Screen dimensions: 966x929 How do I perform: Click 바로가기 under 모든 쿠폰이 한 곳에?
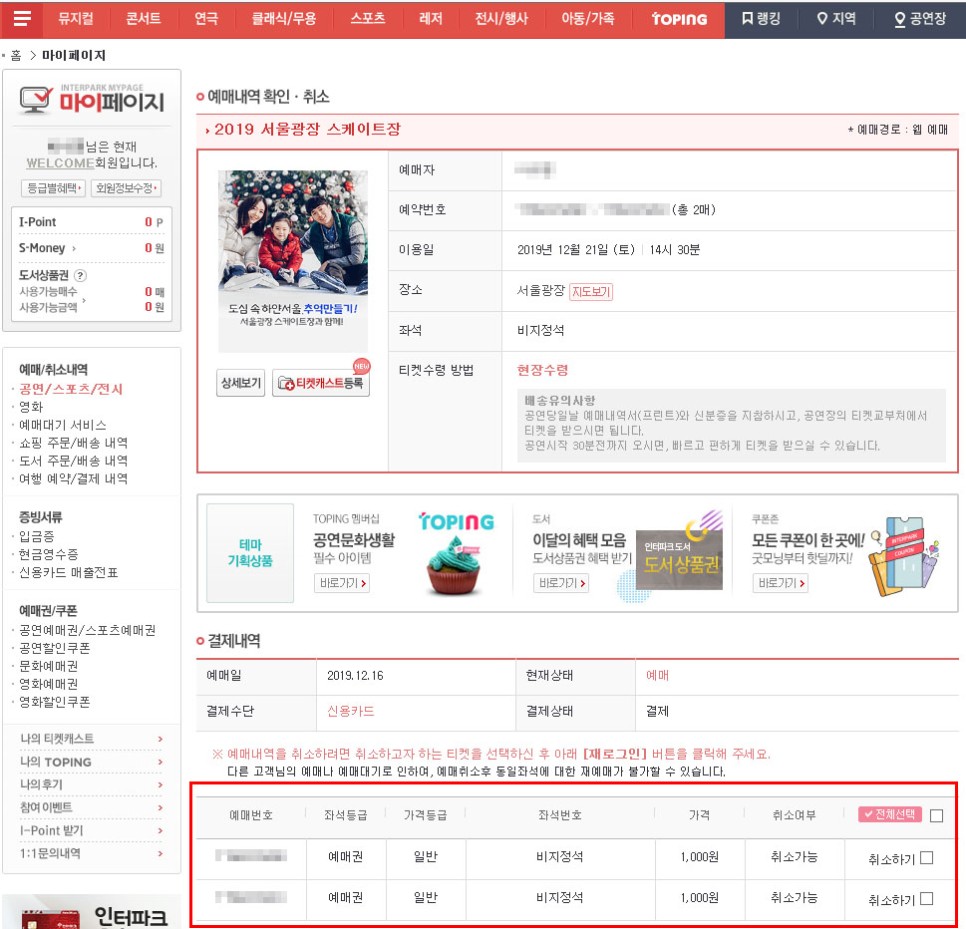click(x=781, y=583)
